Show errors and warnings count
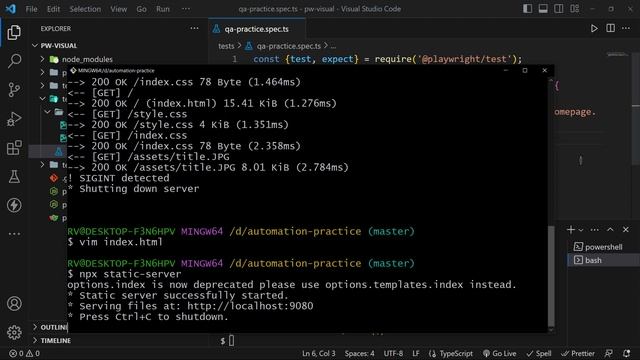This screenshot has width=640, height=360. (24, 353)
